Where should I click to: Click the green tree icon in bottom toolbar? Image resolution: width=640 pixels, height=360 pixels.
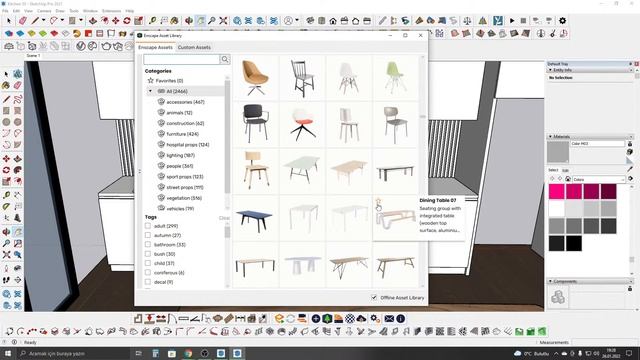[327, 318]
